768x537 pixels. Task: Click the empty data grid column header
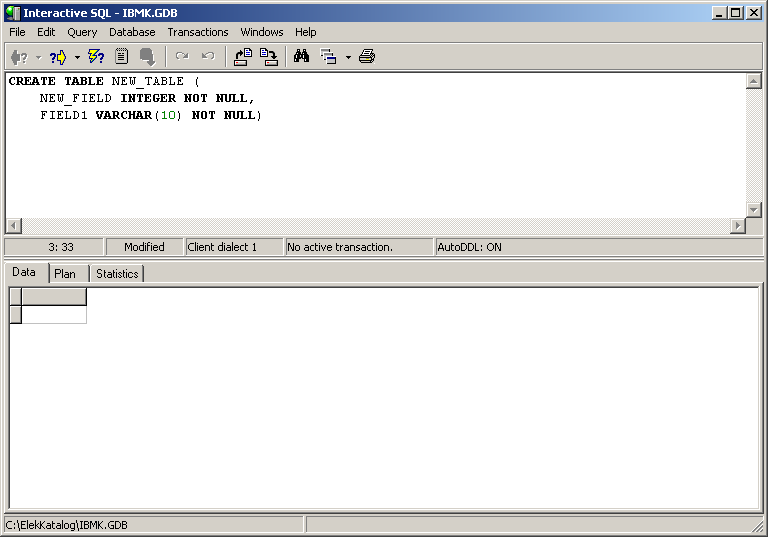[54, 297]
